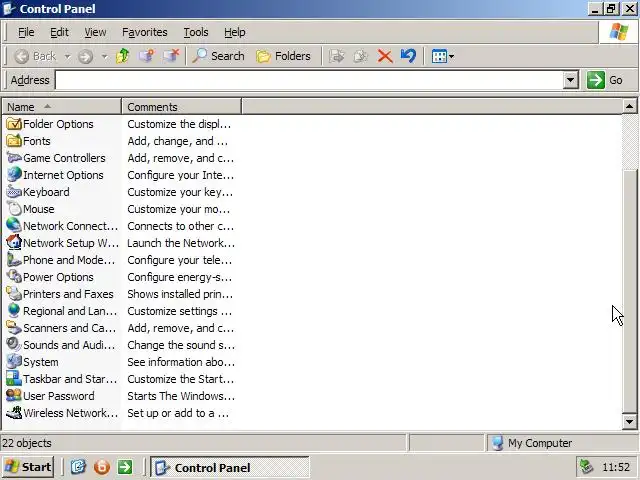Click the 'Shows installed prin...' comment text
The width and height of the screenshot is (640, 480).
180,294
